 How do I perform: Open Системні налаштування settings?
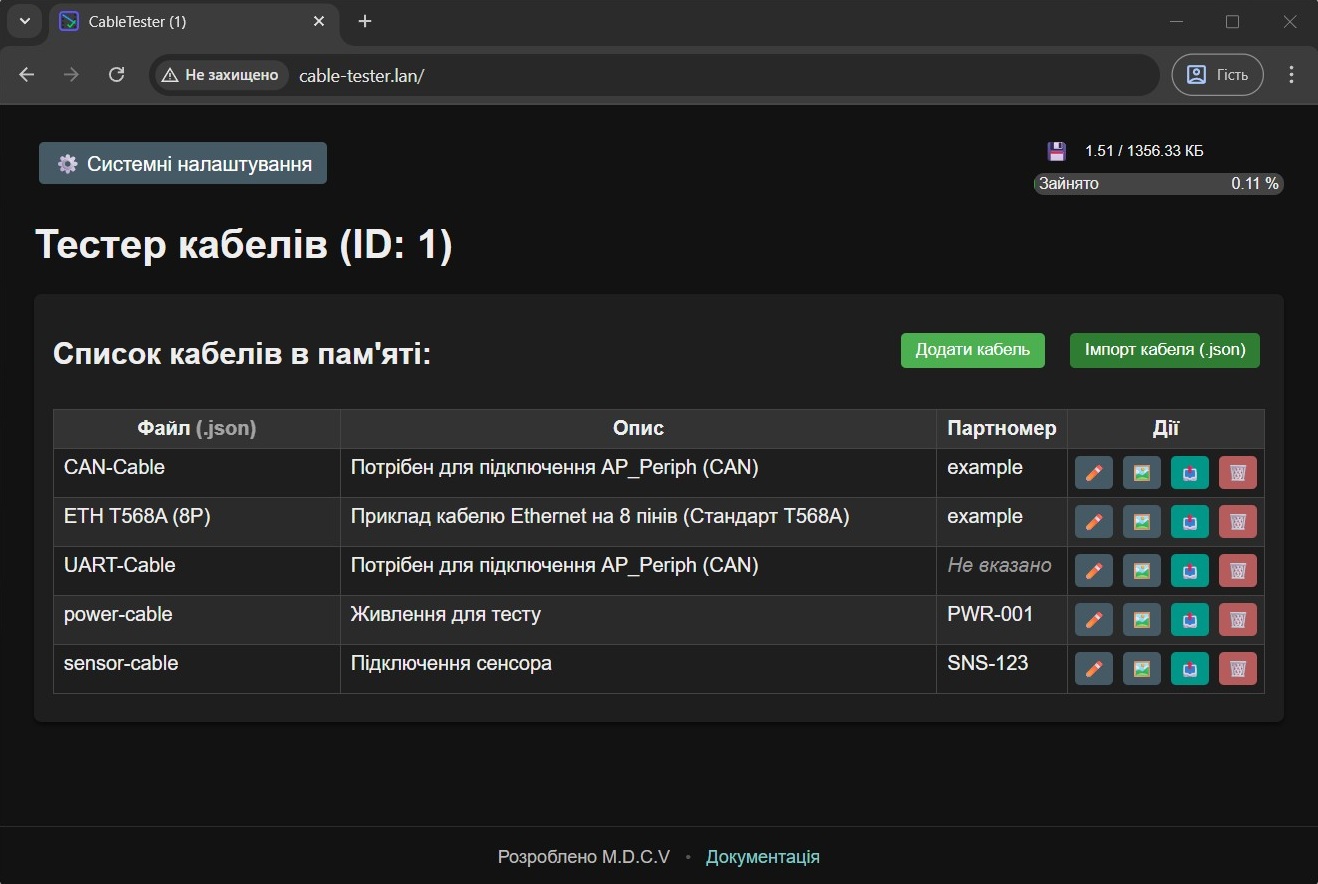pyautogui.click(x=183, y=164)
